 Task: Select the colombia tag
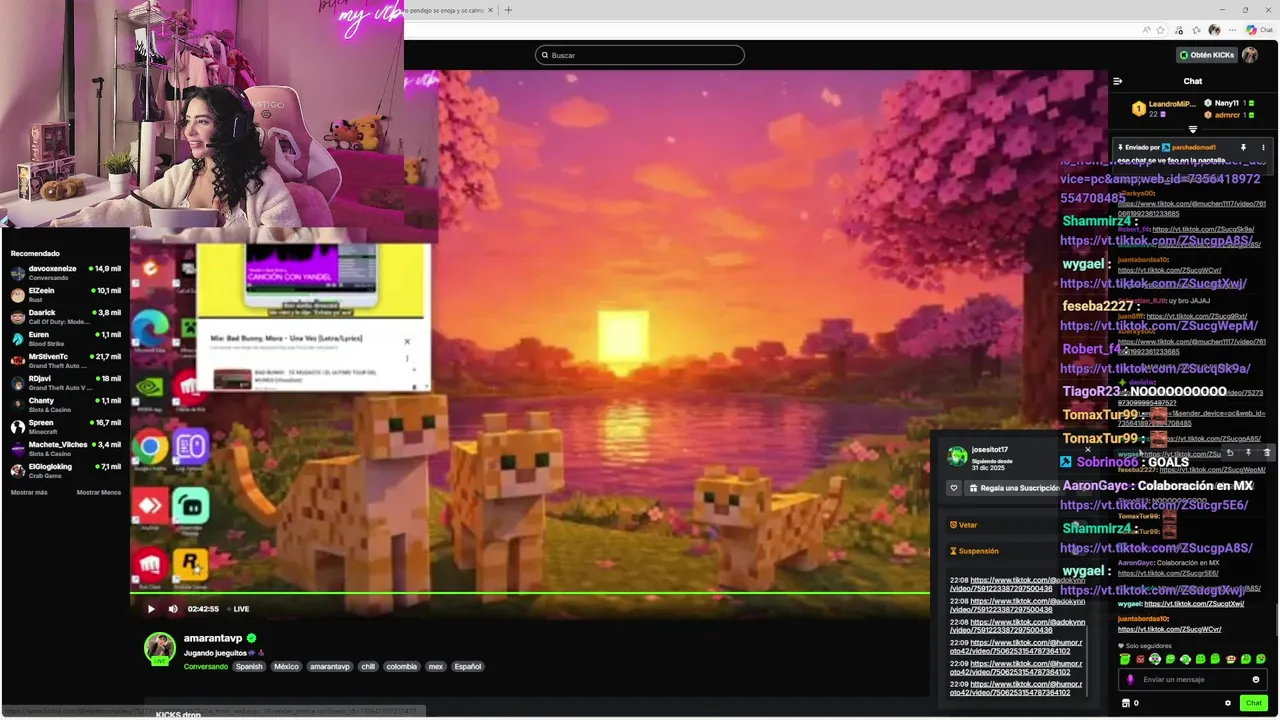[x=401, y=666]
